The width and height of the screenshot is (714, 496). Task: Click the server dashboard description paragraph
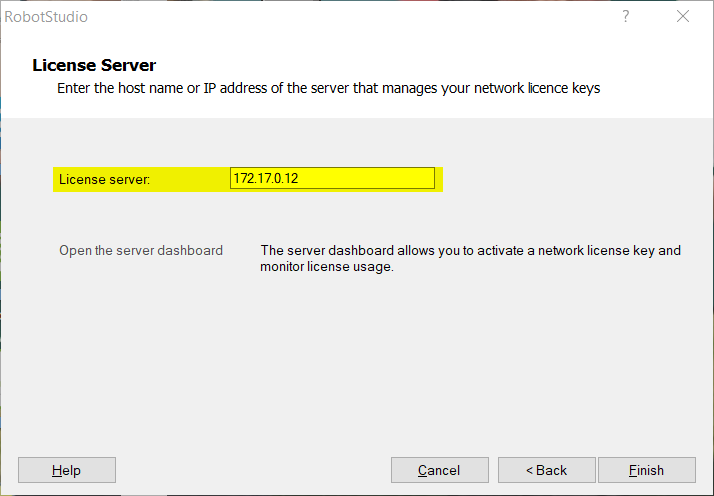[x=470, y=258]
